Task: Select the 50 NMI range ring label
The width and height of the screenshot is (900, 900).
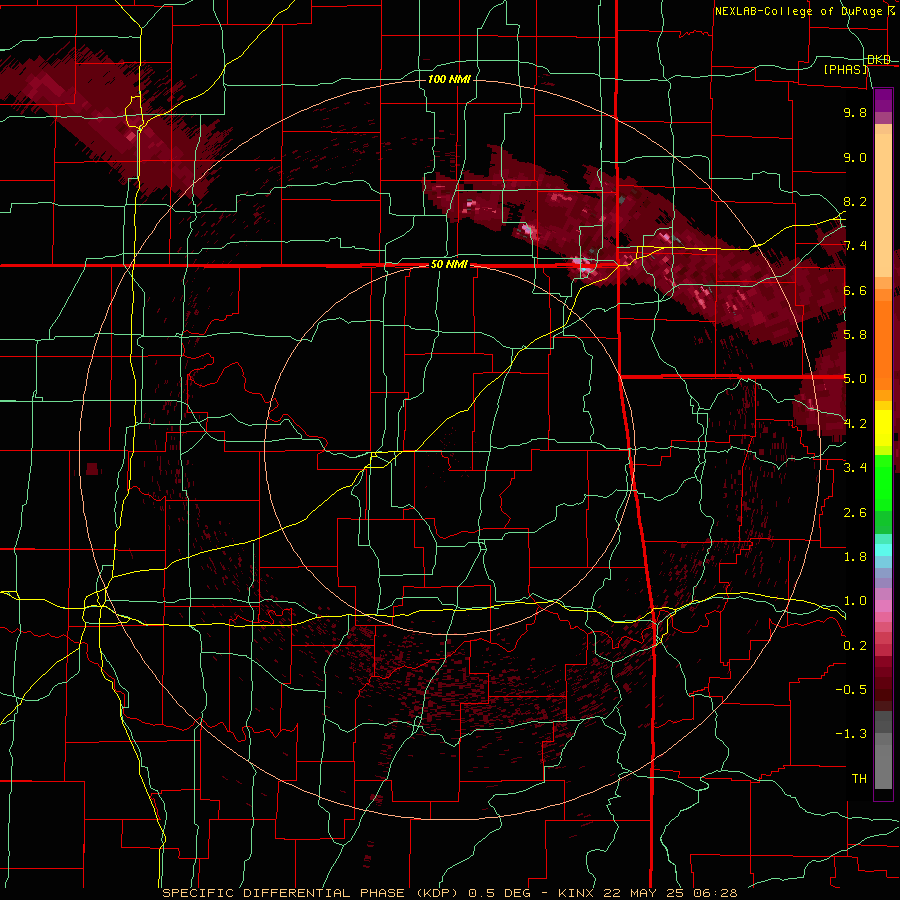Action: point(449,265)
